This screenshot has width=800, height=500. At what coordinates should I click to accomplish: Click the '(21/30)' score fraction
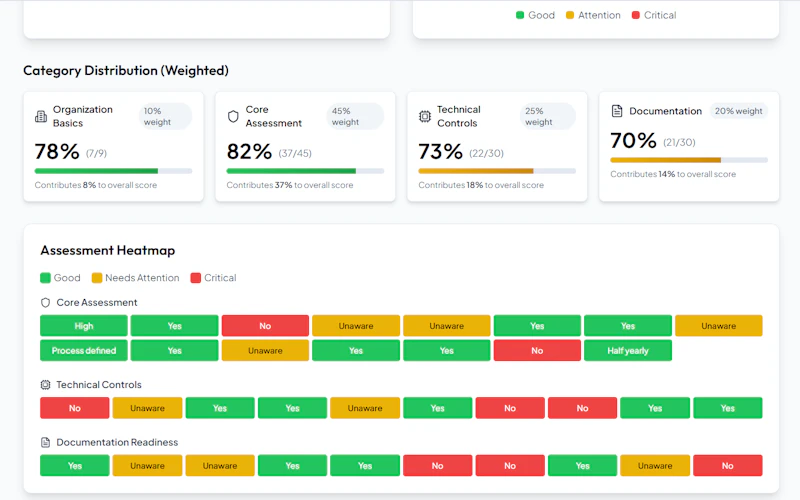click(x=679, y=142)
